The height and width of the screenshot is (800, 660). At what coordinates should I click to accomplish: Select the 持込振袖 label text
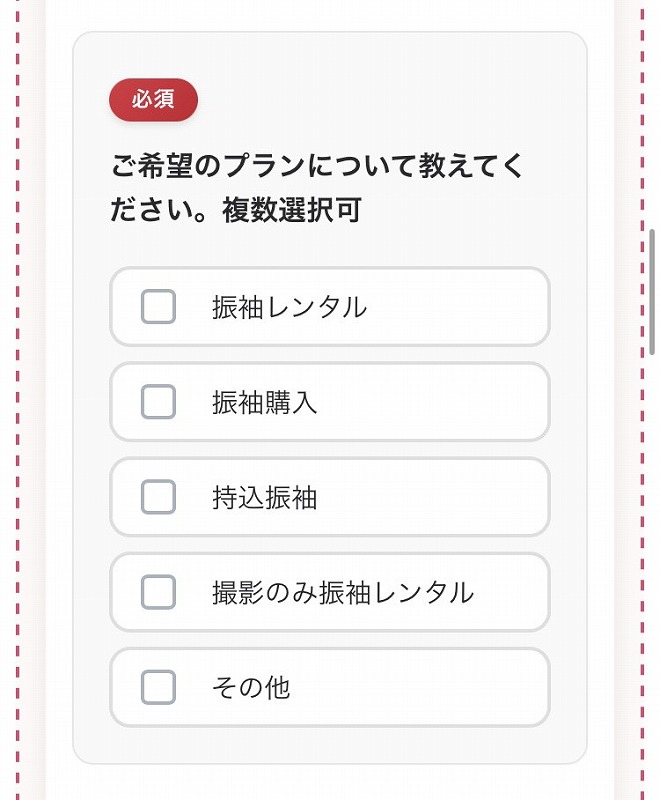pos(264,498)
